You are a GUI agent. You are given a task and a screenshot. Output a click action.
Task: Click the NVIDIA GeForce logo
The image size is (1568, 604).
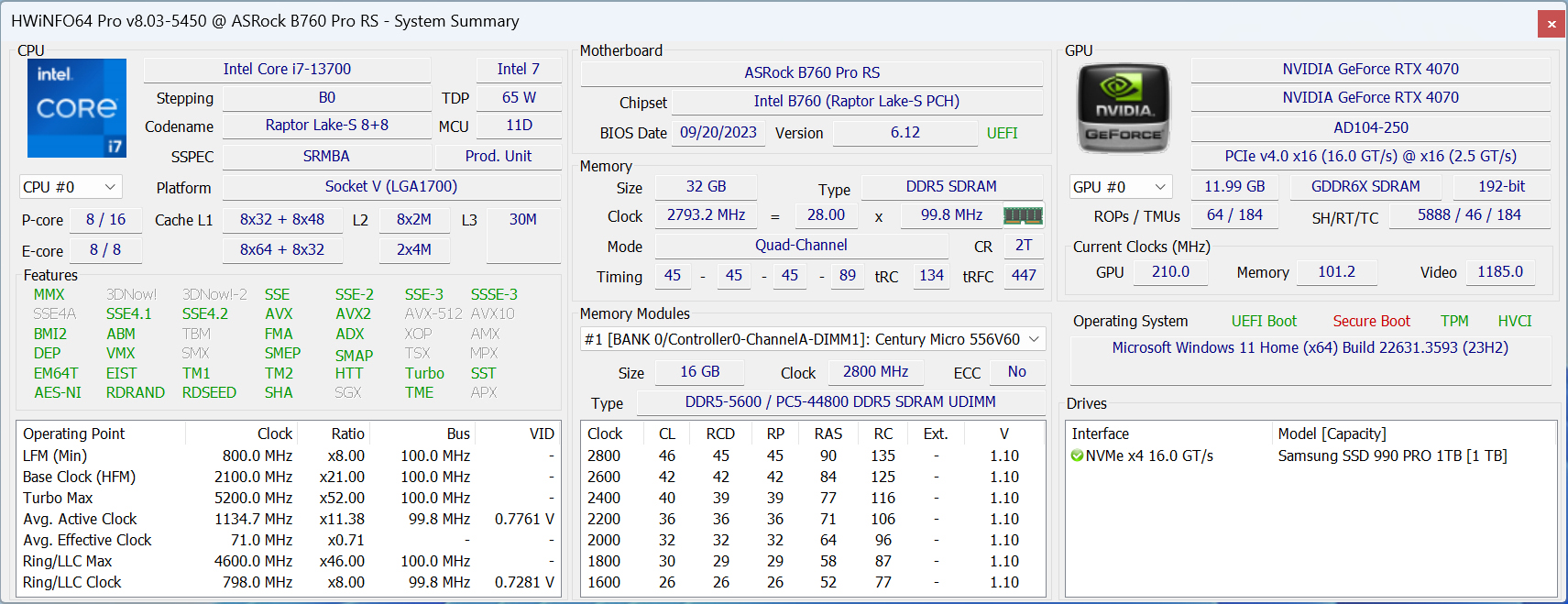[1123, 108]
